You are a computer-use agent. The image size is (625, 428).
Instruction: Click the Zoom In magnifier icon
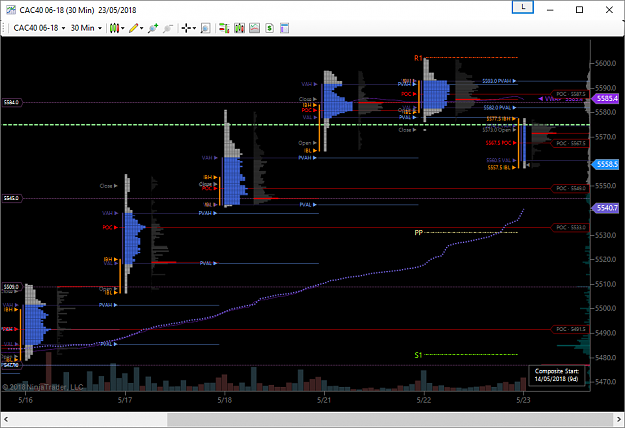point(153,28)
